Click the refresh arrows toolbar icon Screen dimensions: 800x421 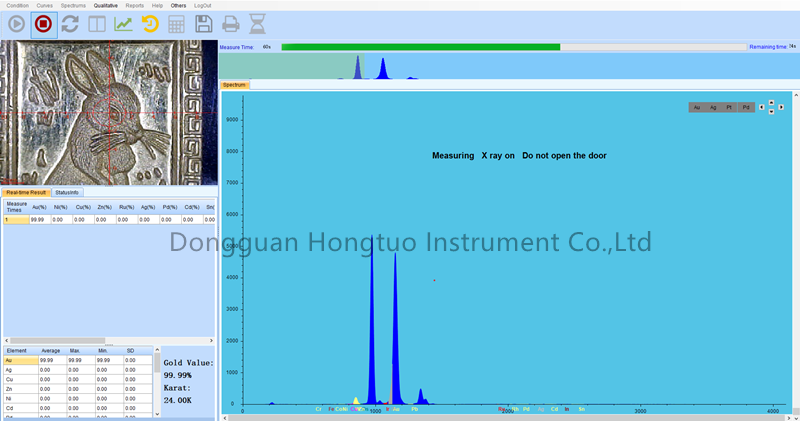coord(70,24)
